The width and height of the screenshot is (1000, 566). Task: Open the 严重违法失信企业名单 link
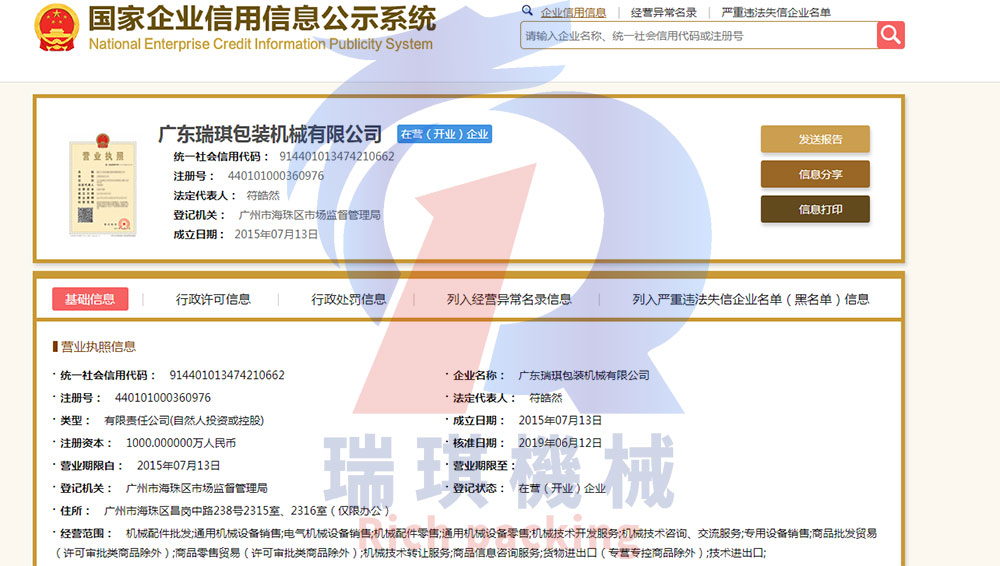(776, 12)
